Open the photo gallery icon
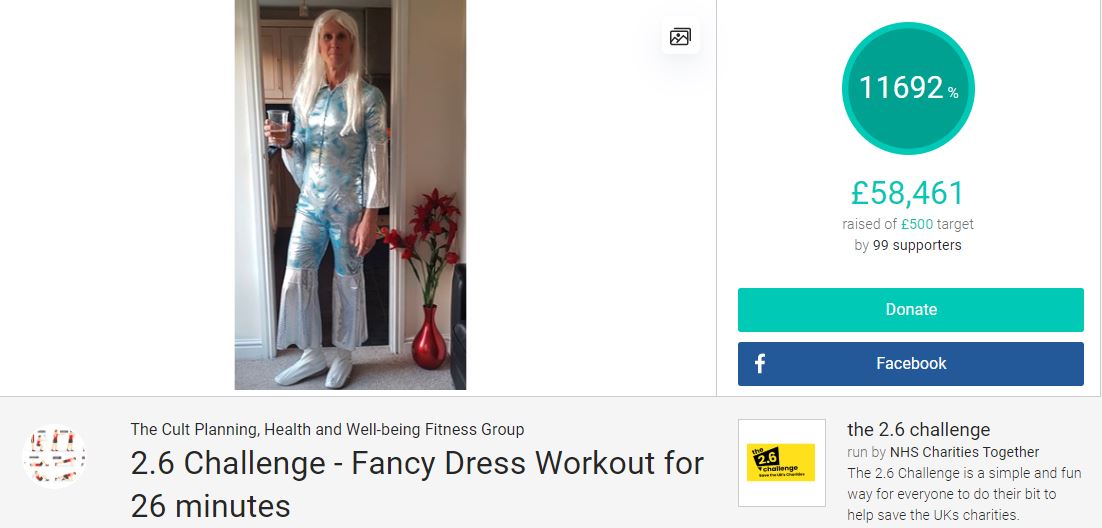 (x=680, y=36)
